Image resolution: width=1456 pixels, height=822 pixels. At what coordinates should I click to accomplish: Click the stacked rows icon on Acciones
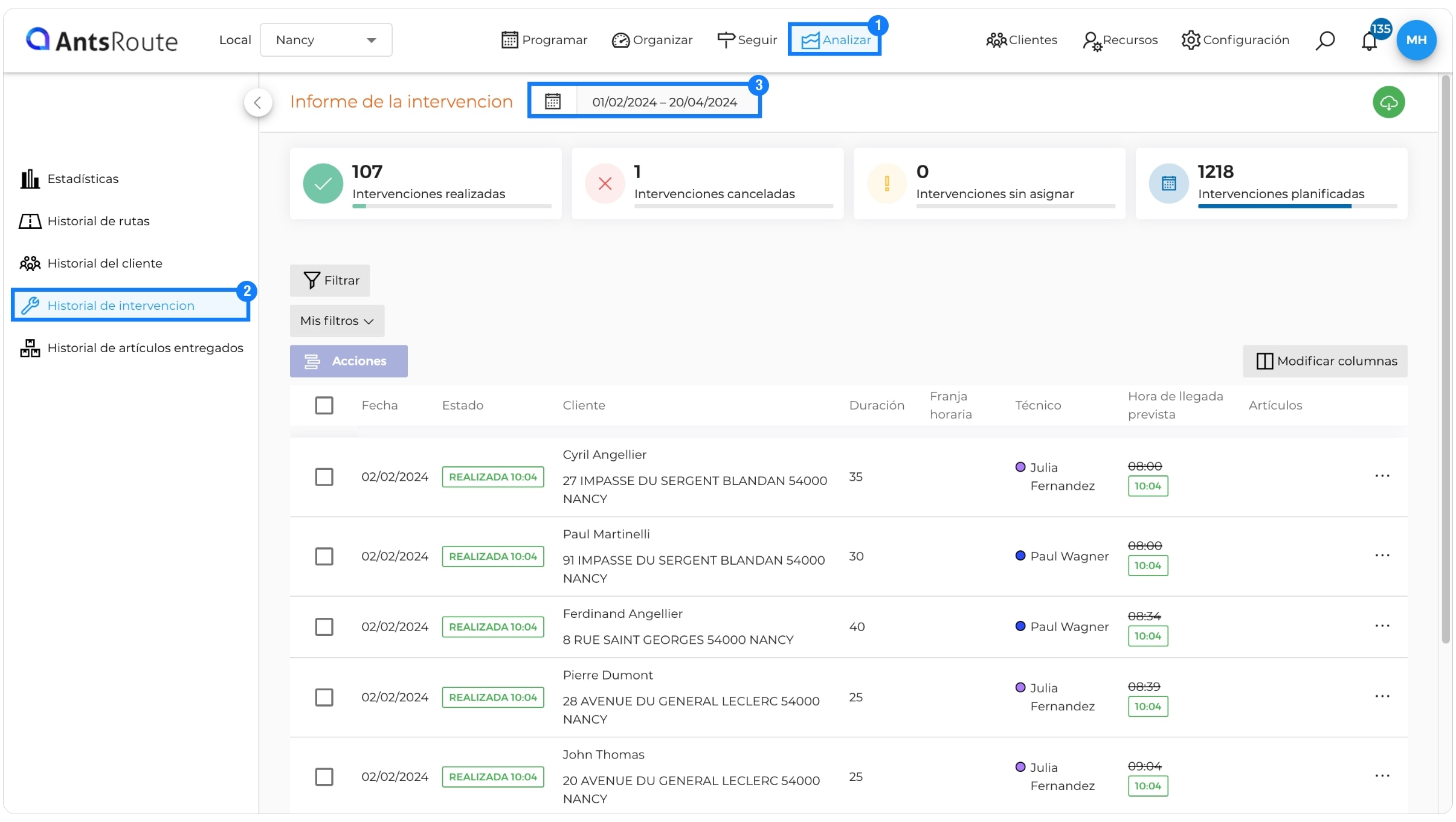tap(312, 361)
